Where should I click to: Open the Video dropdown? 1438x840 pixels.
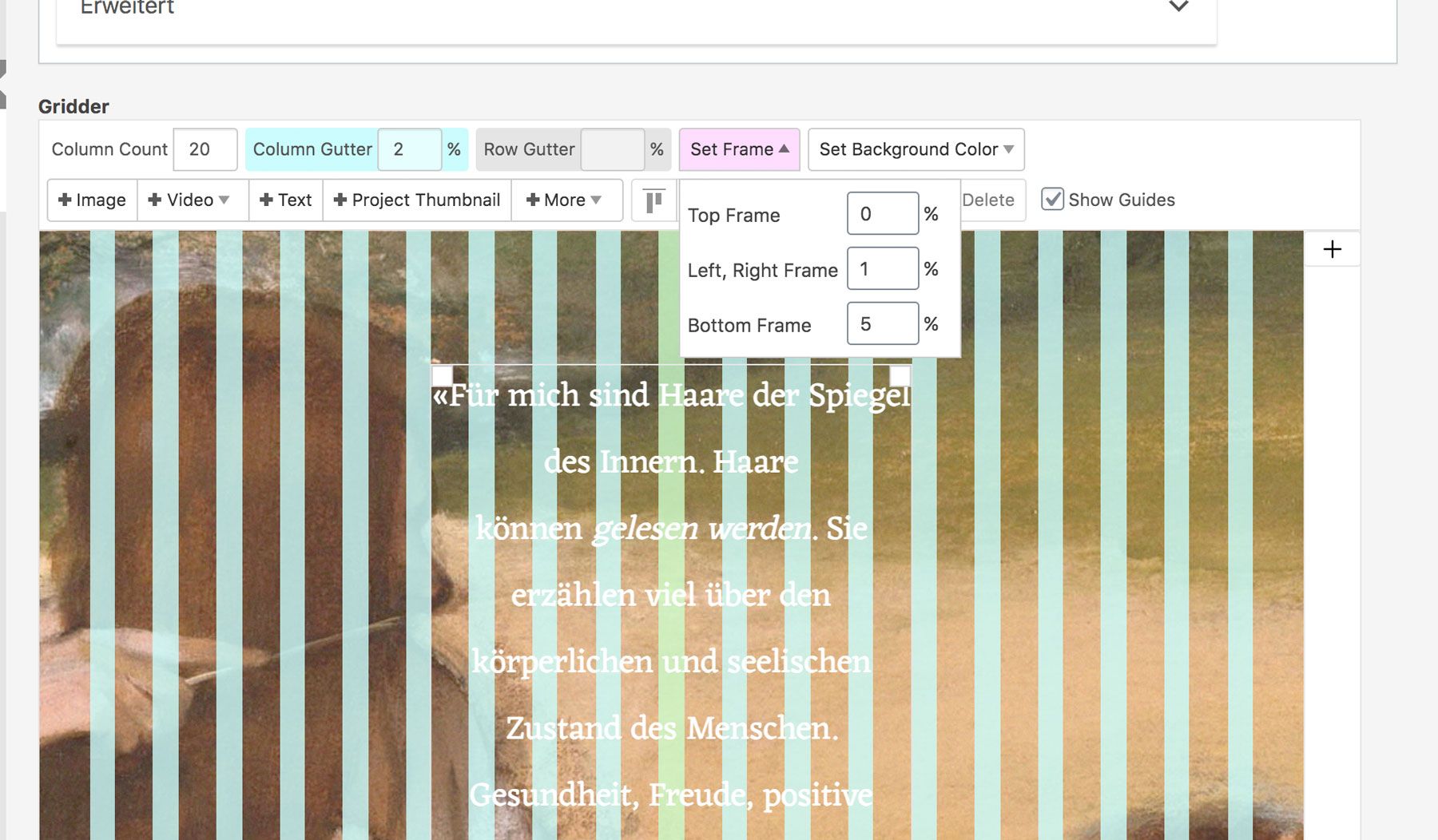[189, 200]
